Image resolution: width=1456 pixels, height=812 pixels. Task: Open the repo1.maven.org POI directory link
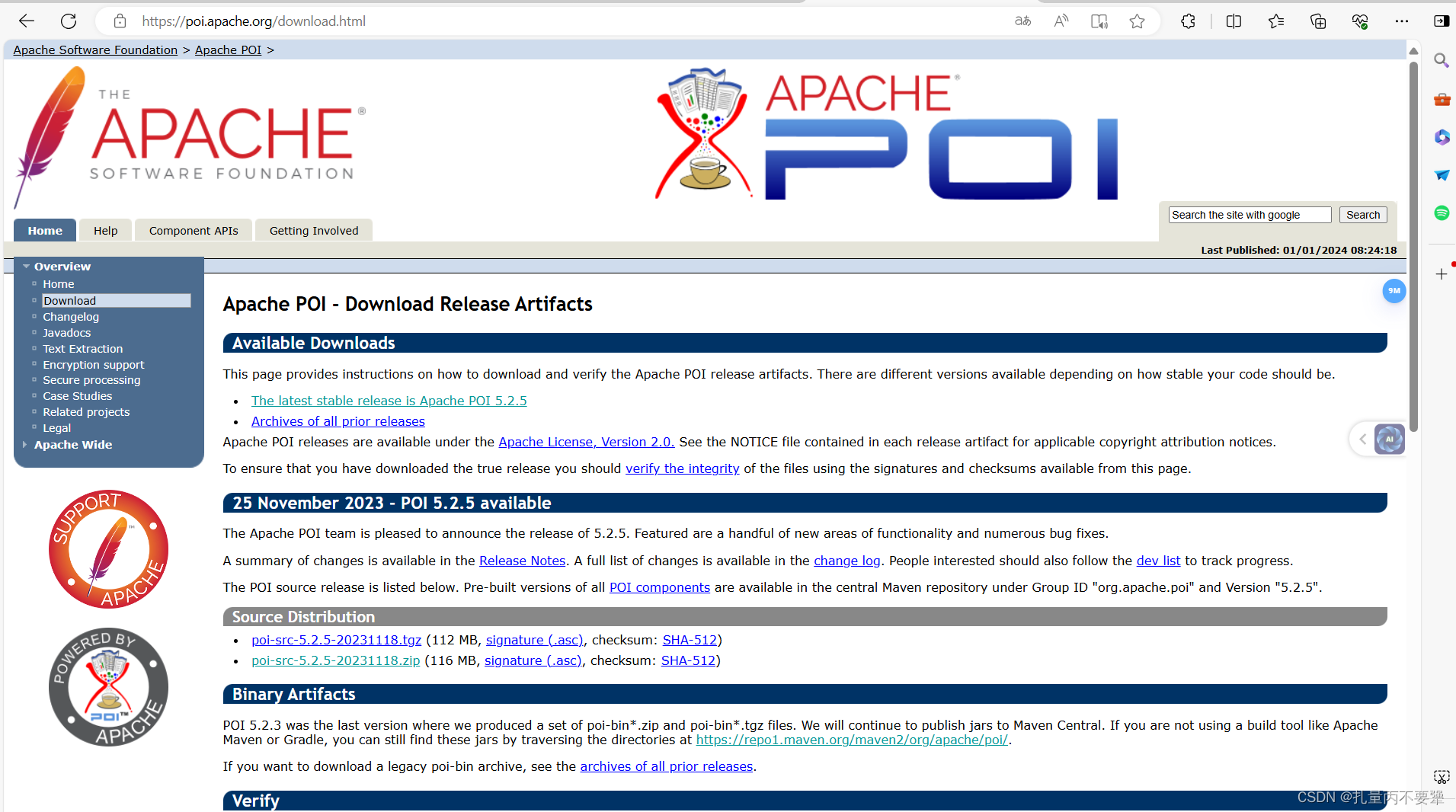click(852, 740)
